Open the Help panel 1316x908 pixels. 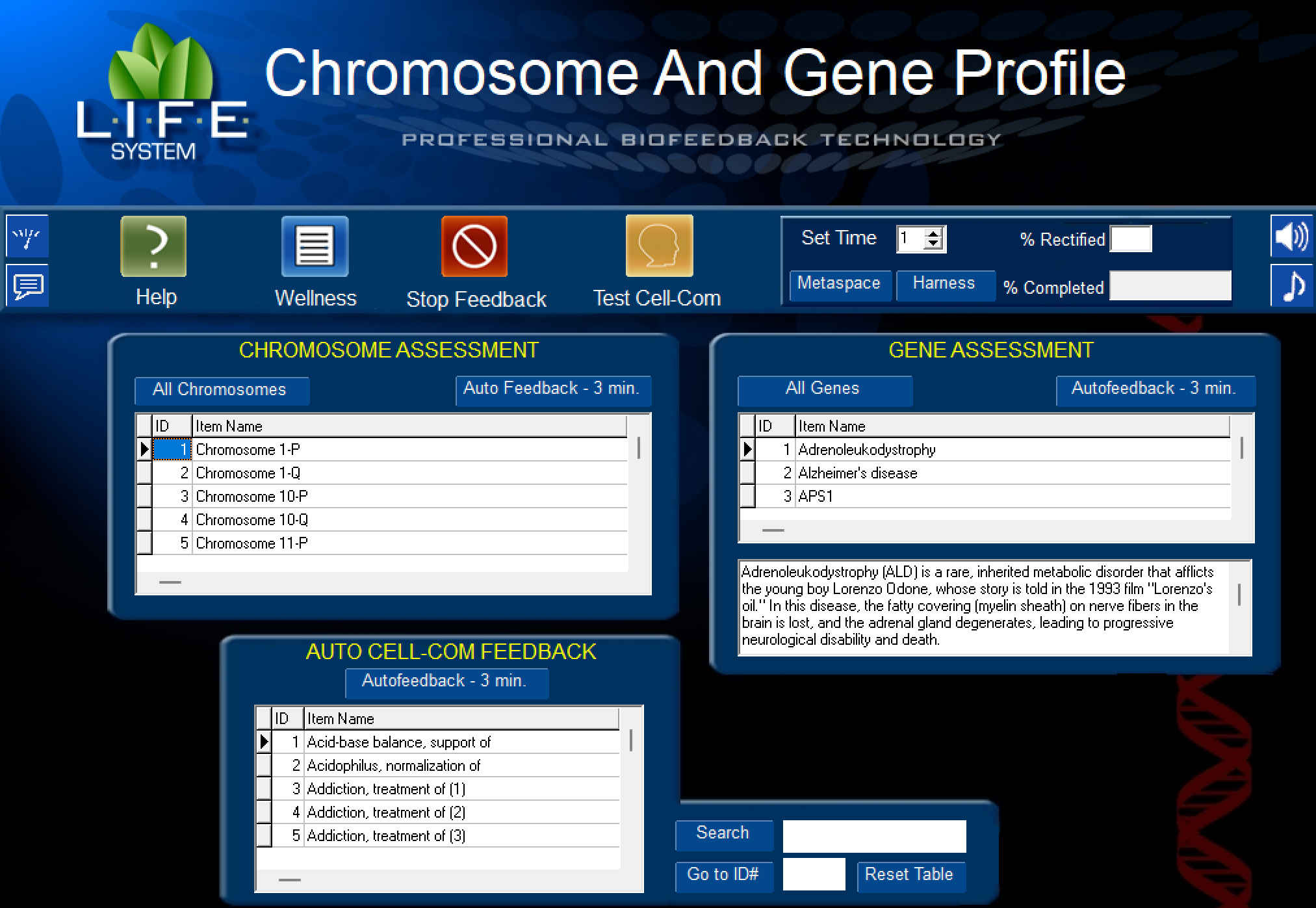click(153, 247)
